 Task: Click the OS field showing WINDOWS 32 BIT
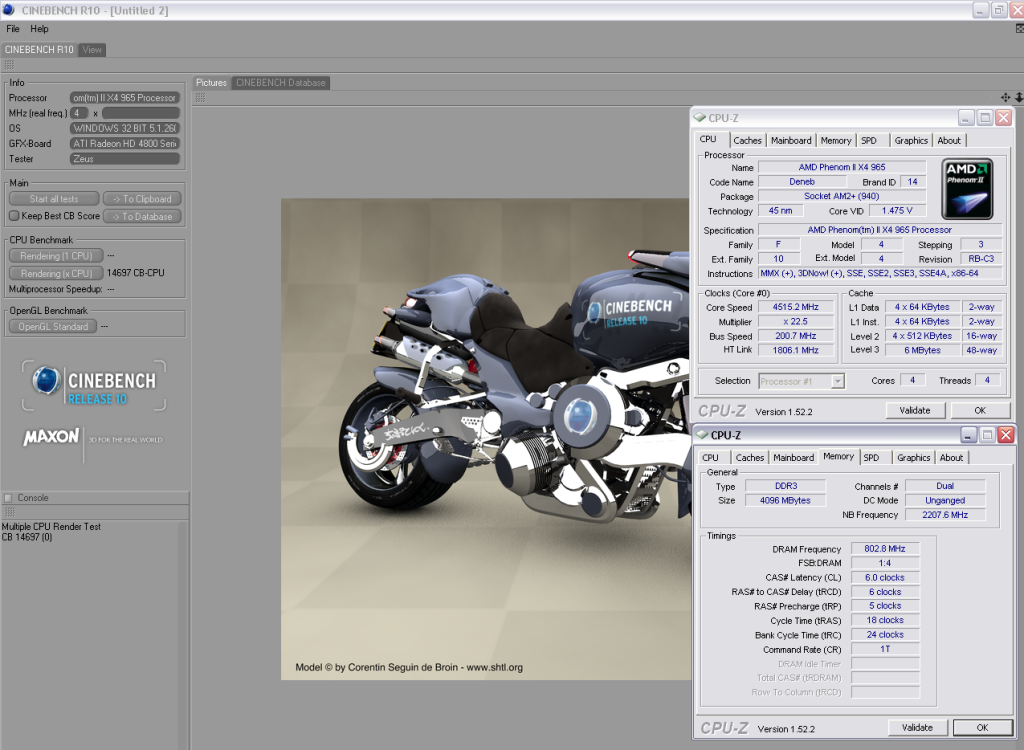pos(125,128)
